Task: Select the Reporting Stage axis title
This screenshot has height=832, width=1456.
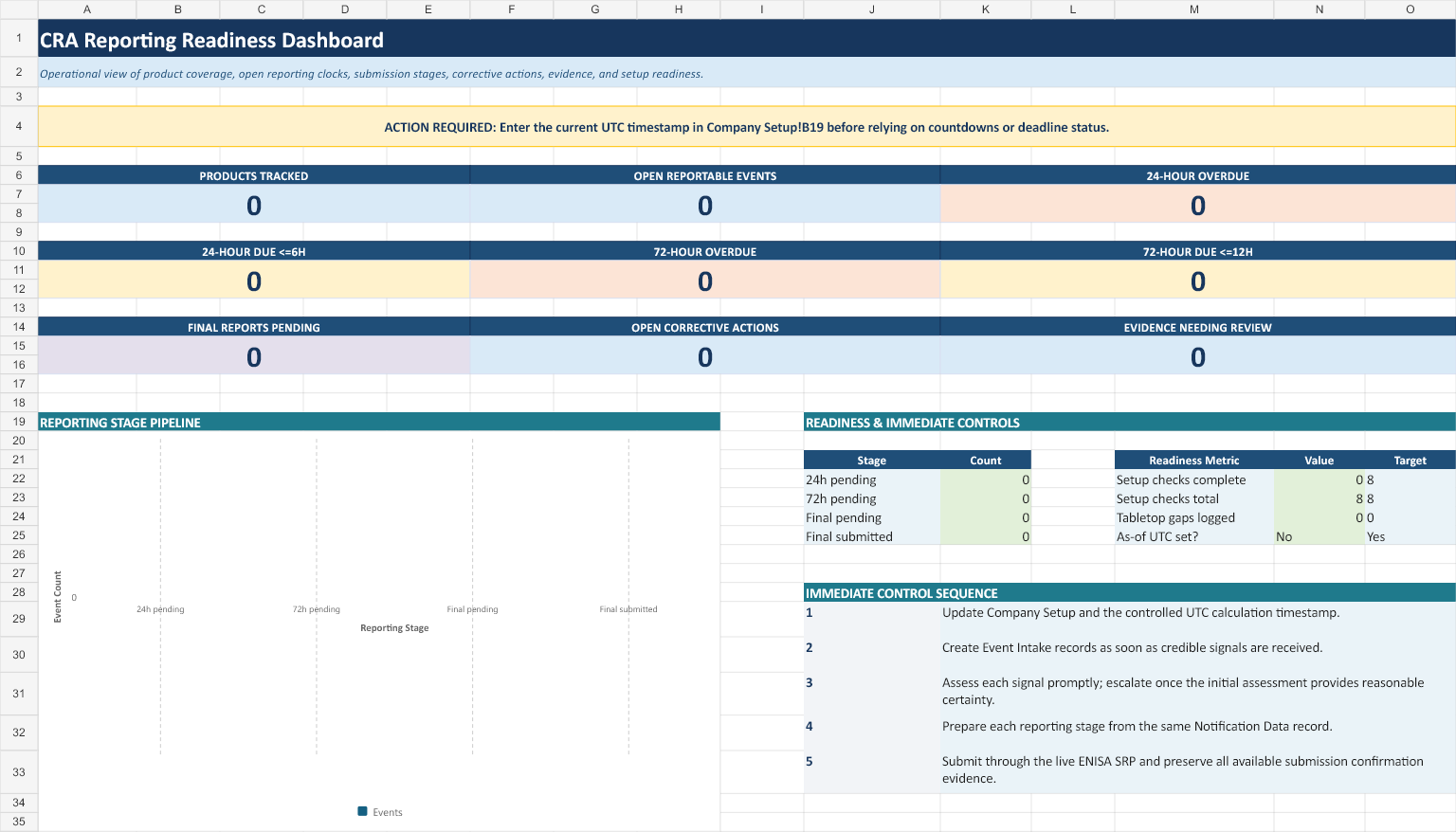Action: pyautogui.click(x=394, y=627)
